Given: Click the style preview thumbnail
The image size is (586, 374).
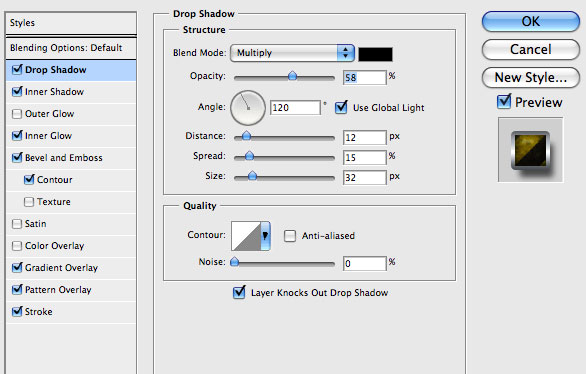Looking at the screenshot, I should [530, 150].
